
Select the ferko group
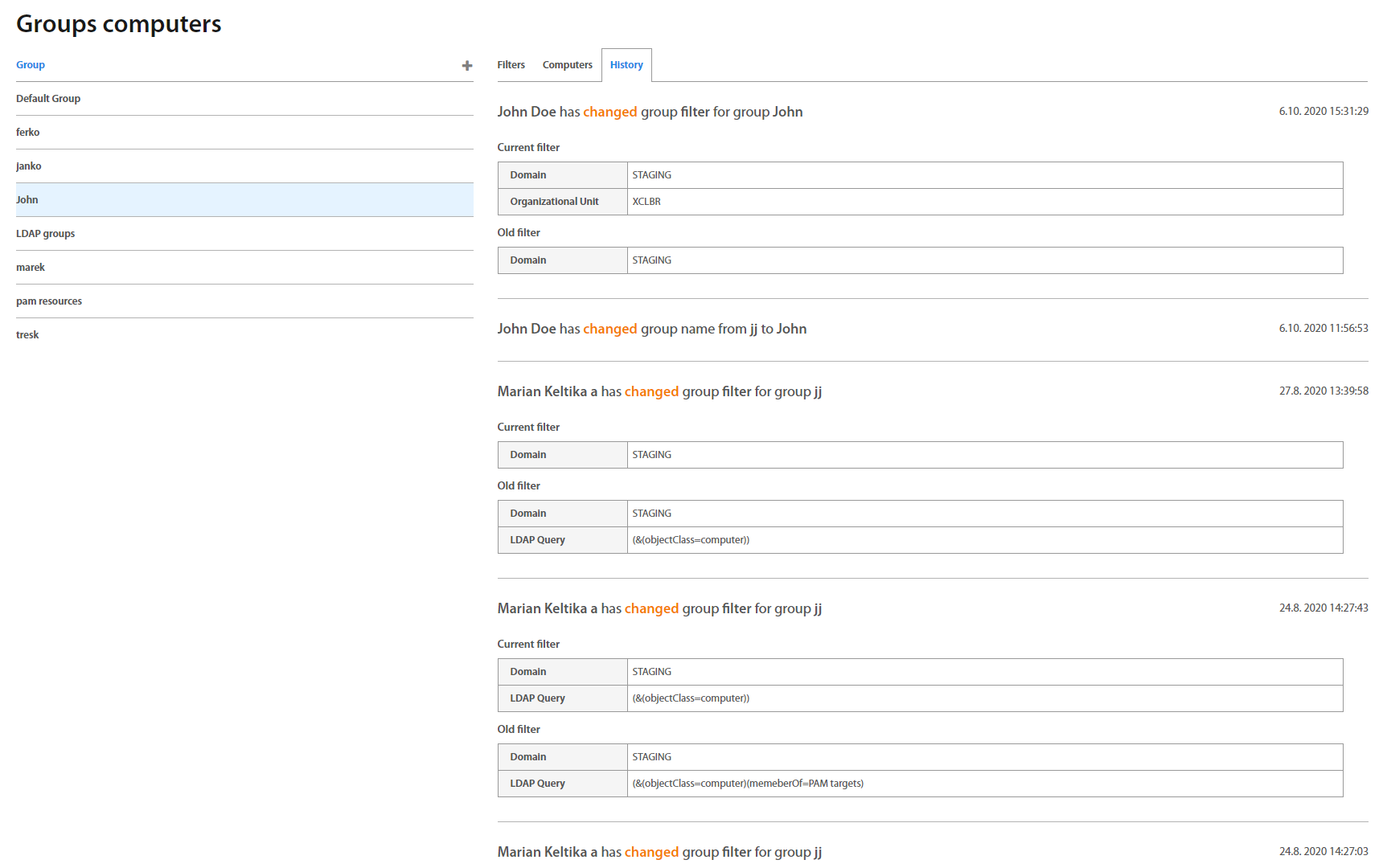28,133
